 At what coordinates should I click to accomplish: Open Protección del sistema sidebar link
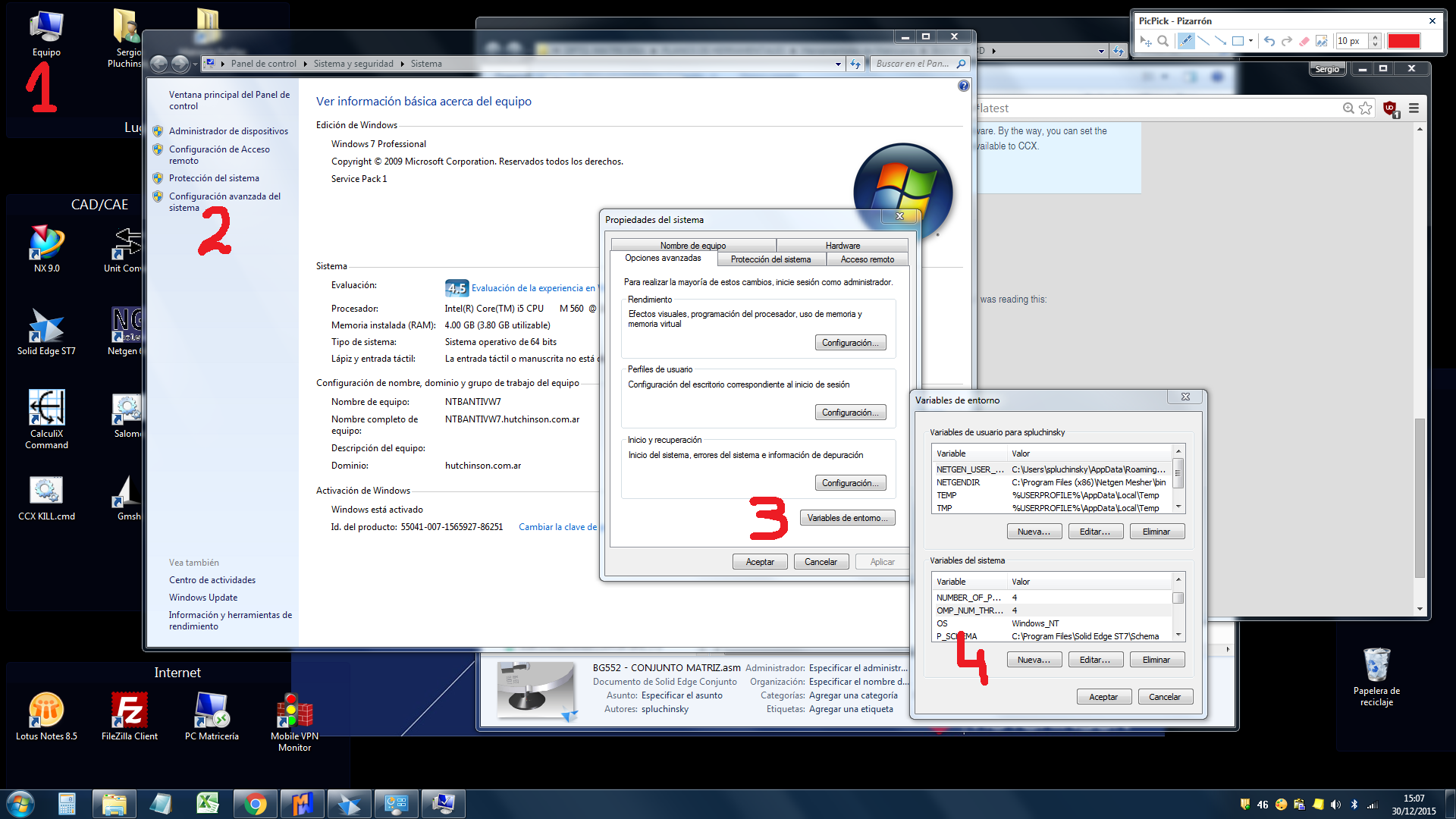pyautogui.click(x=214, y=178)
